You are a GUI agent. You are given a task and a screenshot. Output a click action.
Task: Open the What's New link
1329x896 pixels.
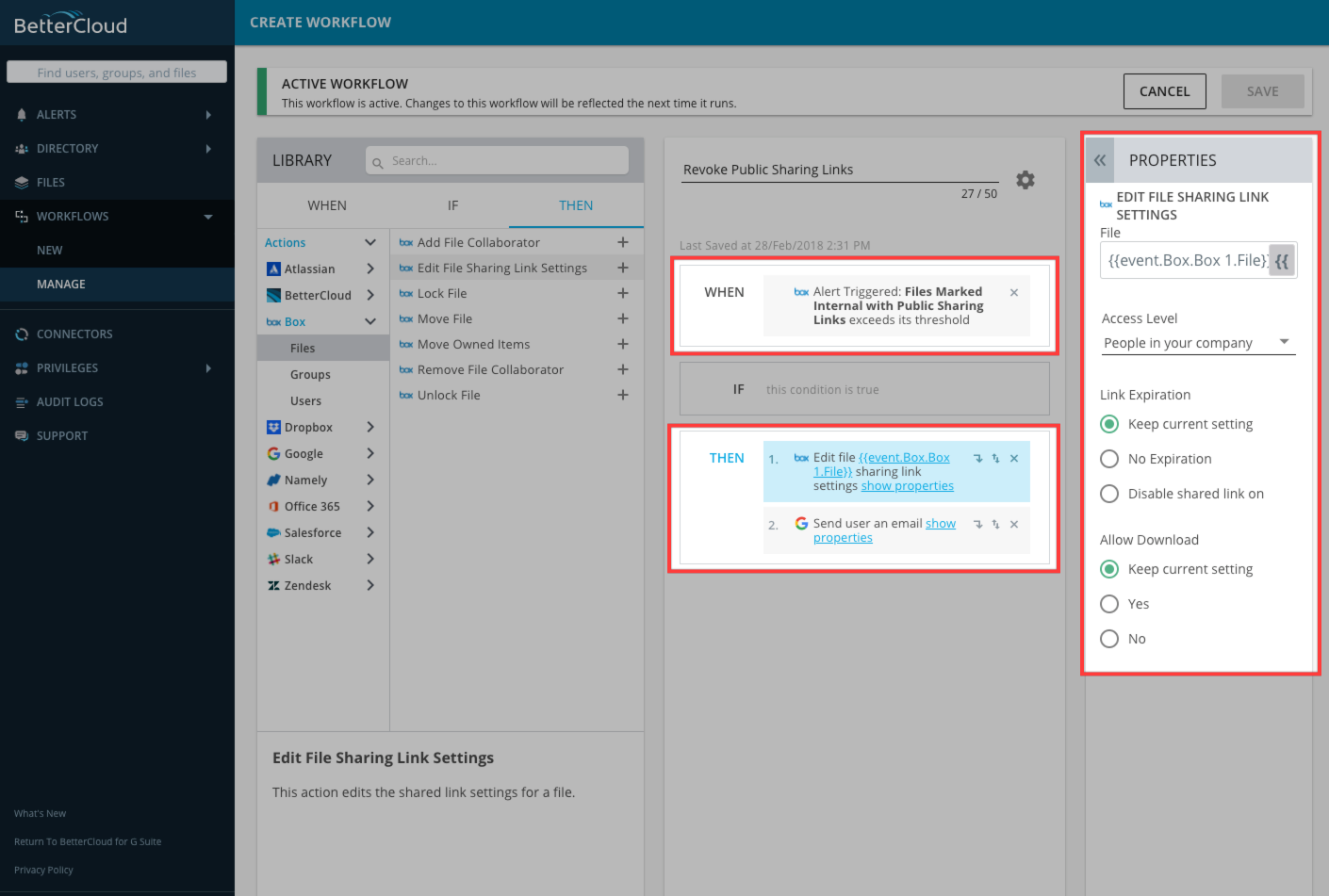tap(41, 814)
